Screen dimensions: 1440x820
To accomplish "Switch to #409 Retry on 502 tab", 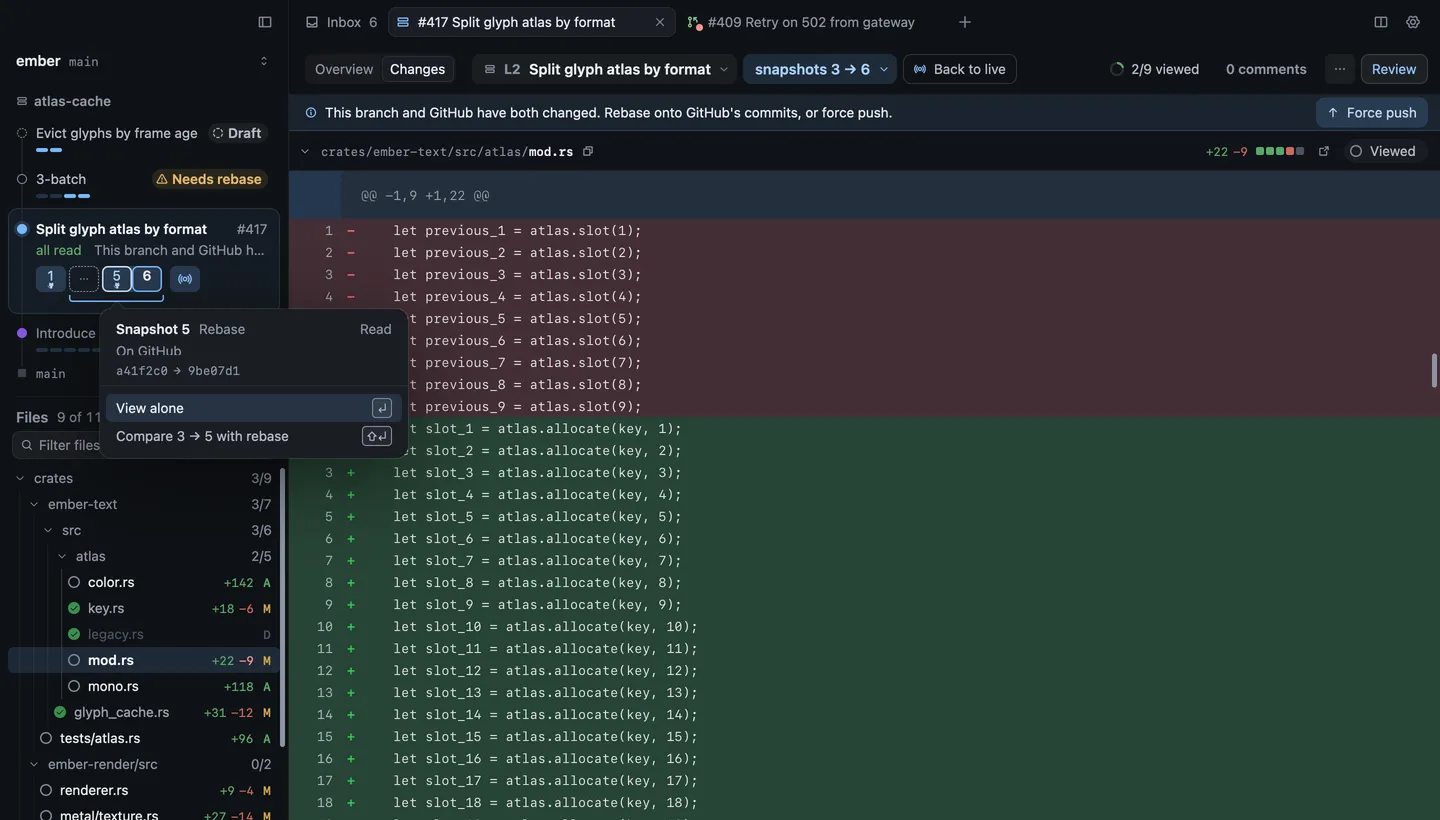I will 801,22.
